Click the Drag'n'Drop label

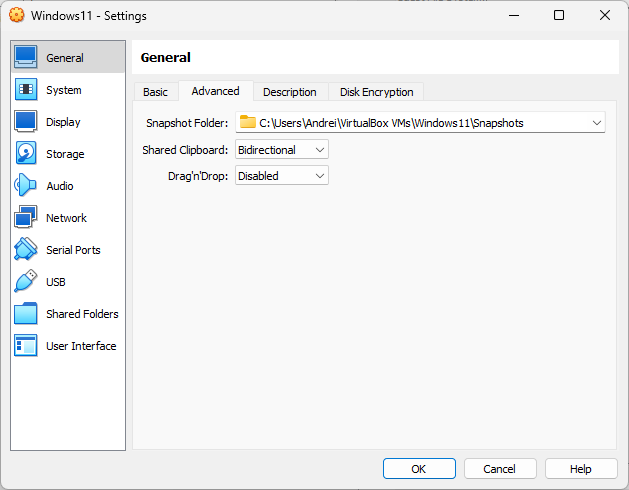pos(198,176)
